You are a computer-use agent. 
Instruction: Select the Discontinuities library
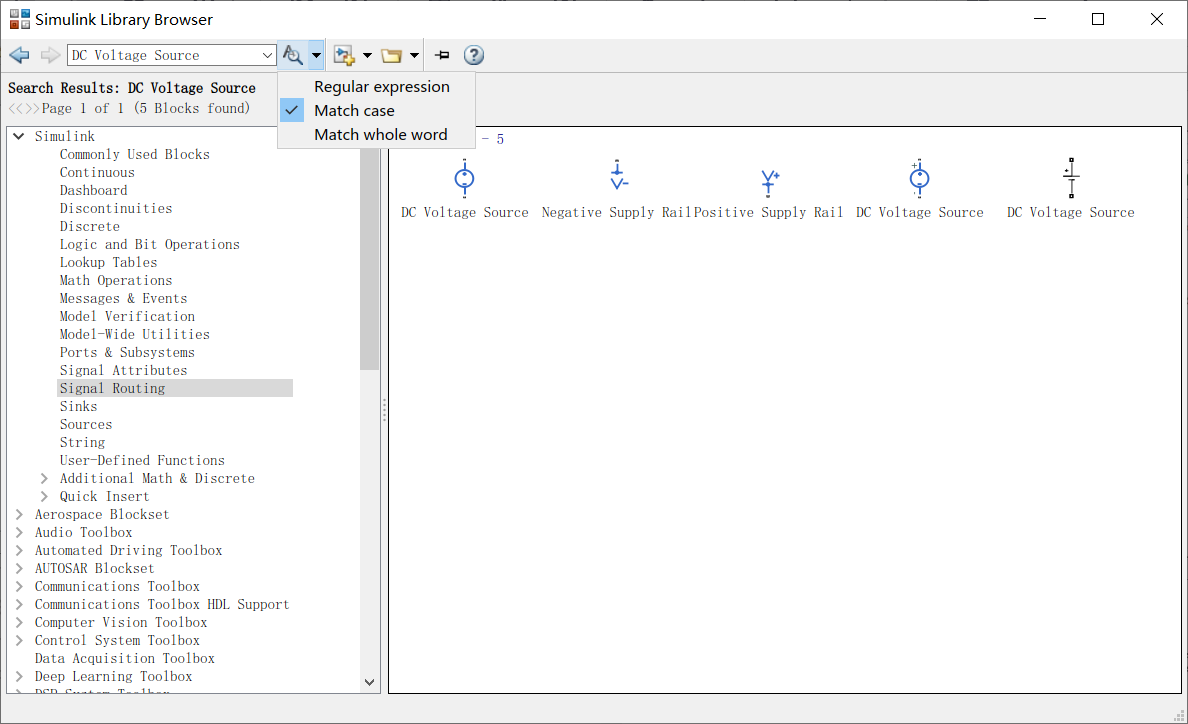click(x=116, y=208)
